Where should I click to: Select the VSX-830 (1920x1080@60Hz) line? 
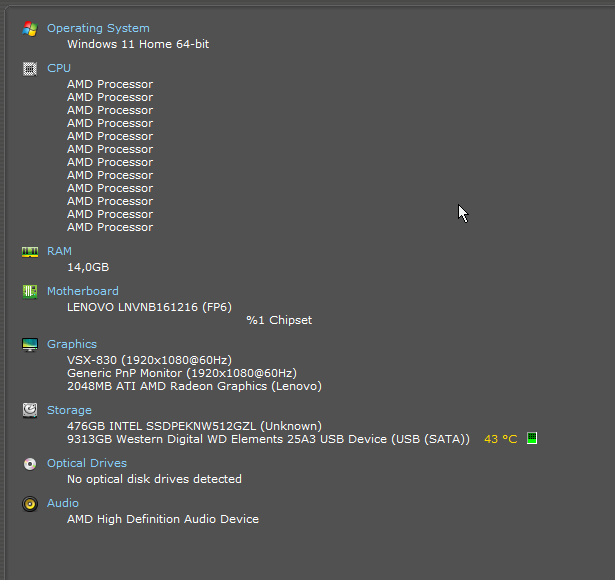[x=149, y=360]
